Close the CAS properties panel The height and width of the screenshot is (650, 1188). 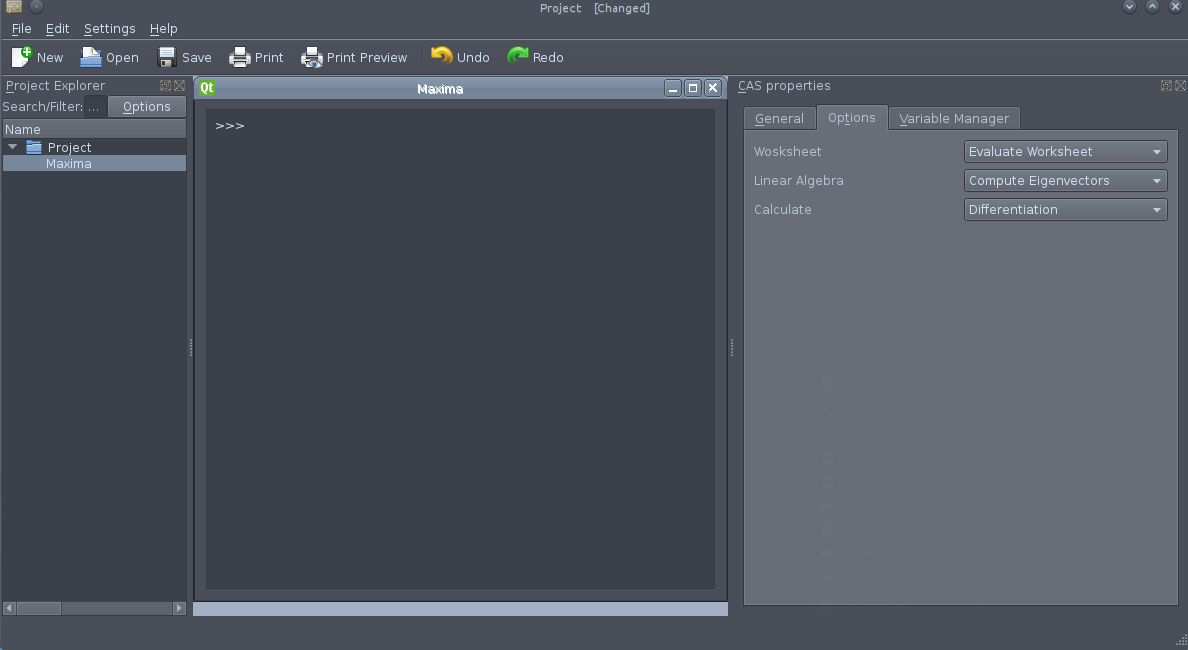(x=1180, y=86)
